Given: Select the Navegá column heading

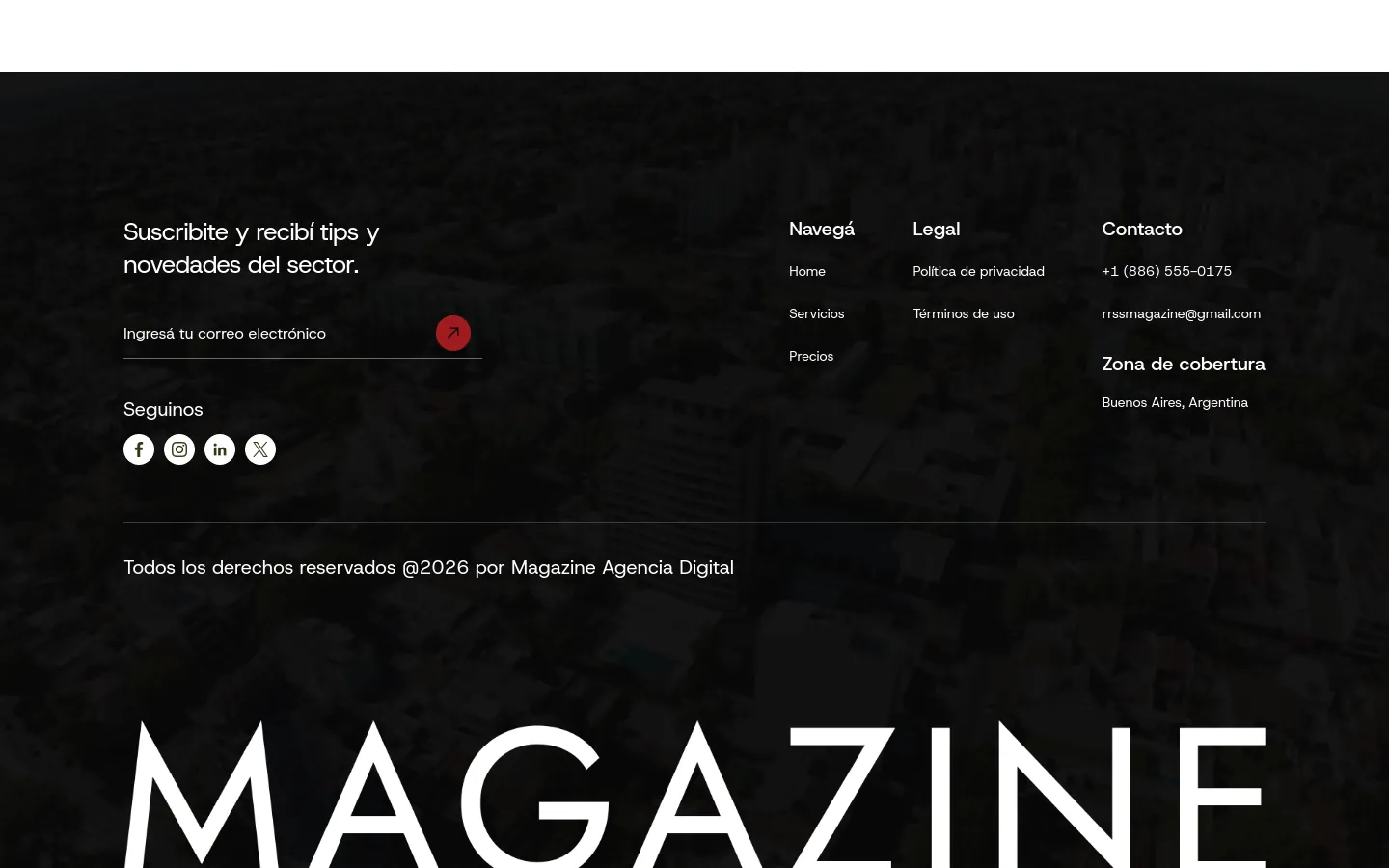Looking at the screenshot, I should click(822, 229).
